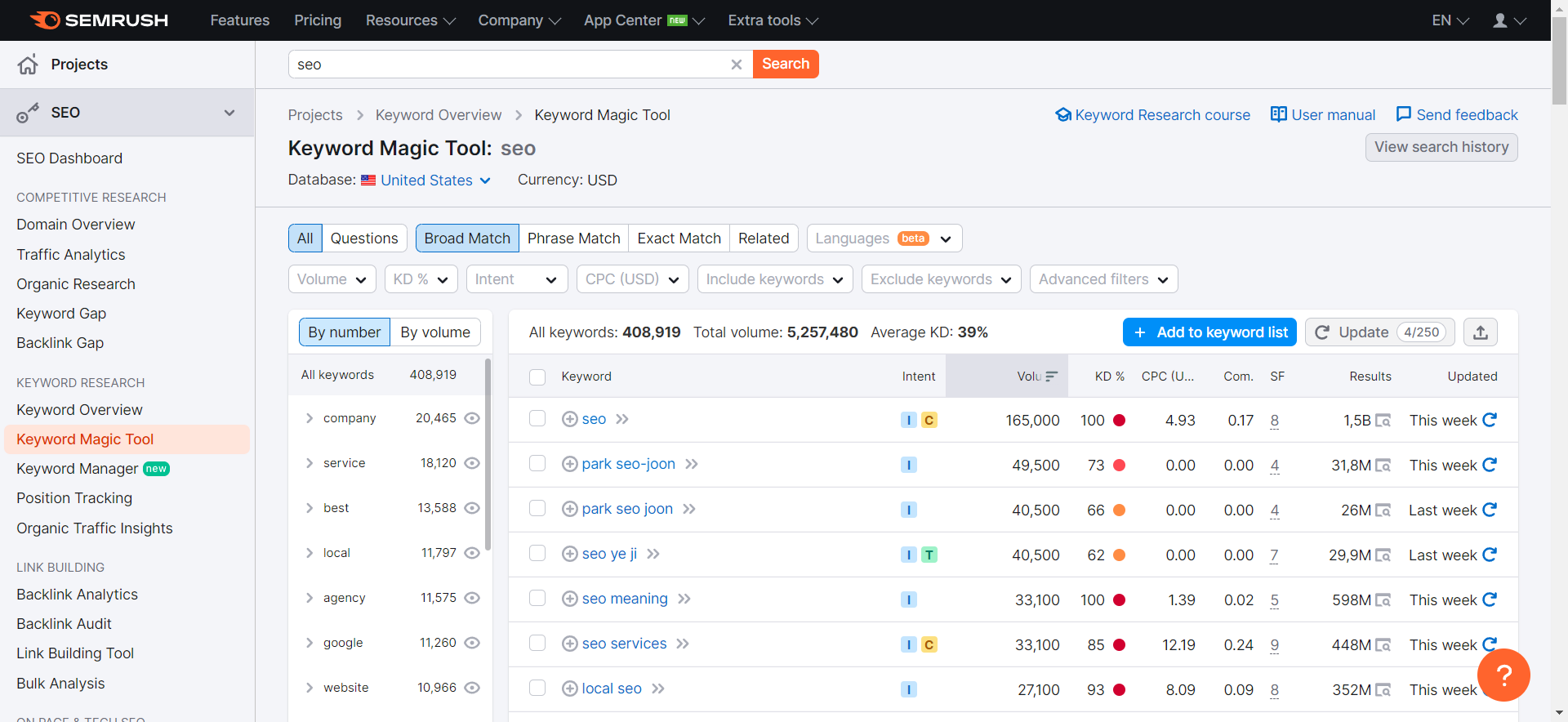Click the orange Search button

pos(786,64)
